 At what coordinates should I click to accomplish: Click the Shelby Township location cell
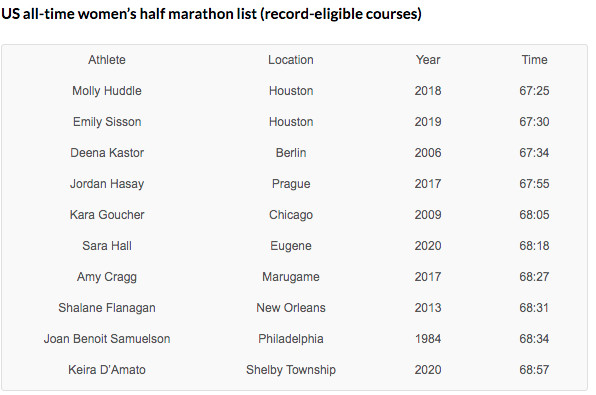[x=291, y=370]
